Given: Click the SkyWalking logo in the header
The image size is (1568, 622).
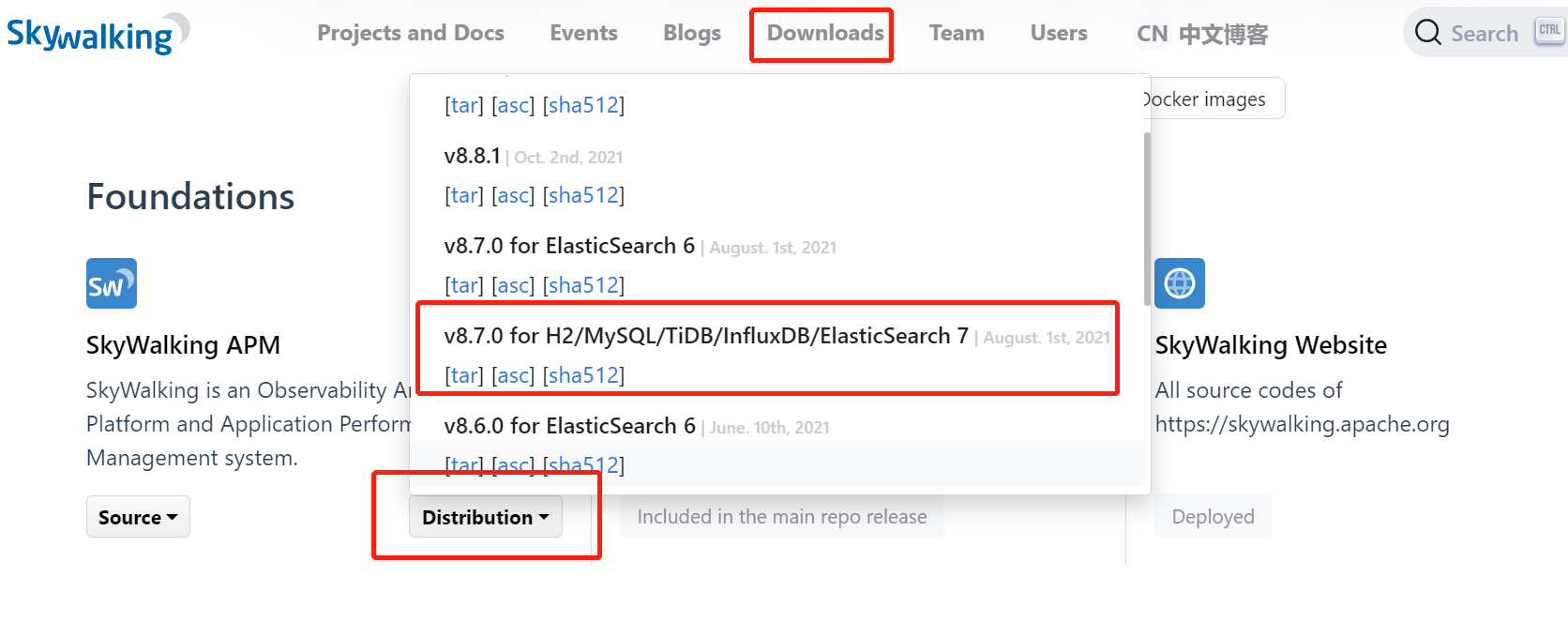Looking at the screenshot, I should tap(98, 34).
